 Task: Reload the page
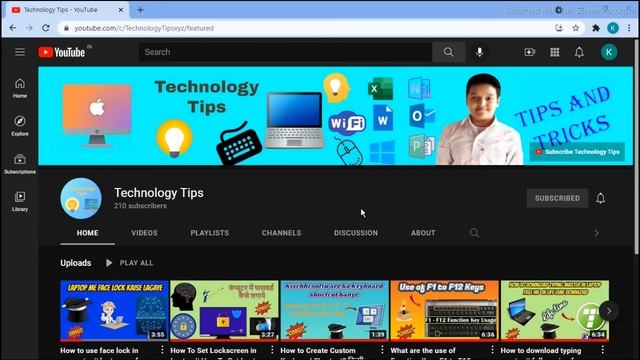(46, 28)
